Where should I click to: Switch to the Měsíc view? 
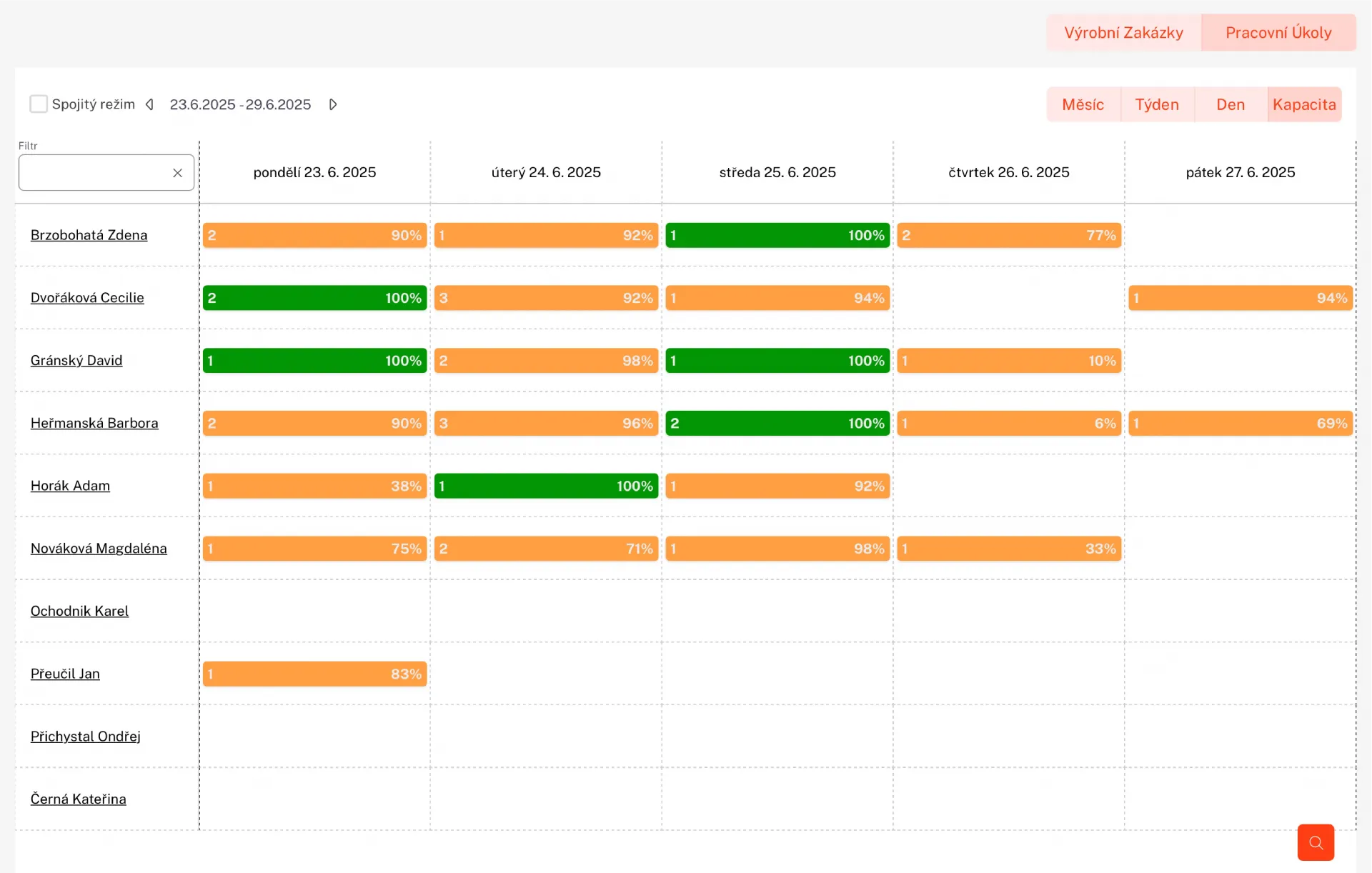tap(1083, 104)
